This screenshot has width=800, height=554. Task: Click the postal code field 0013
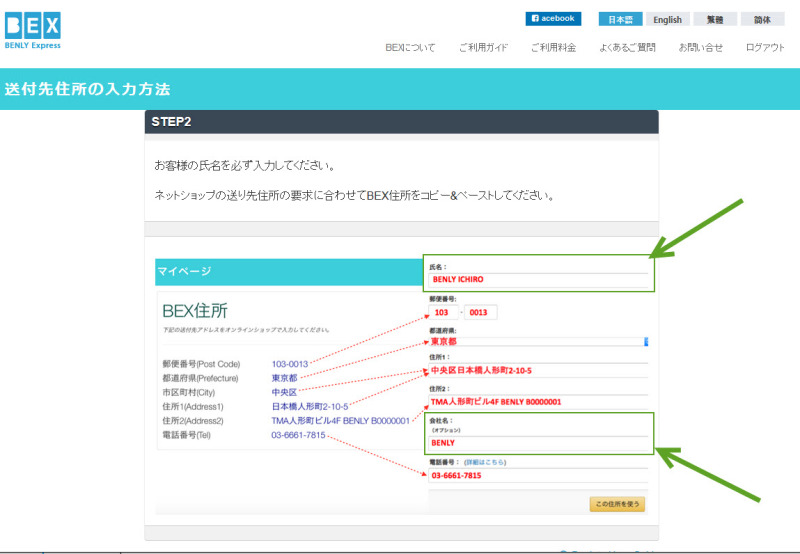480,312
